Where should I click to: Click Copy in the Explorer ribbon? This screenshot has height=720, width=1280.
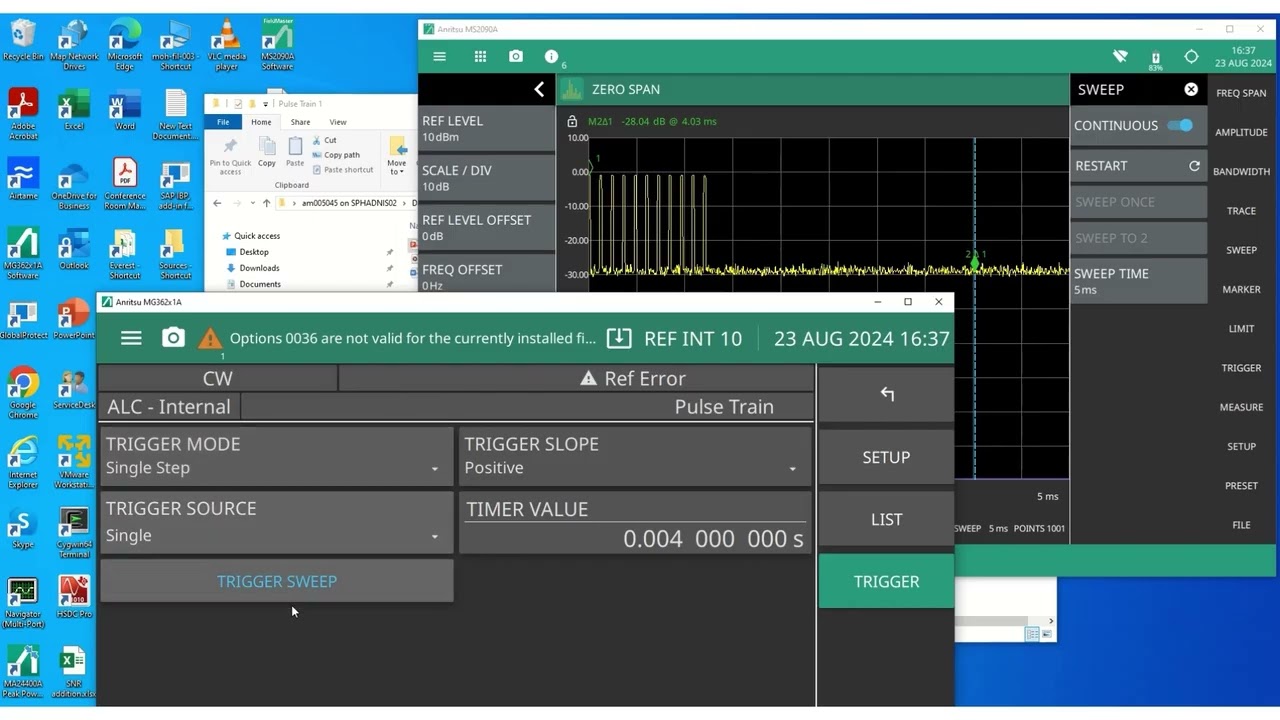(267, 150)
